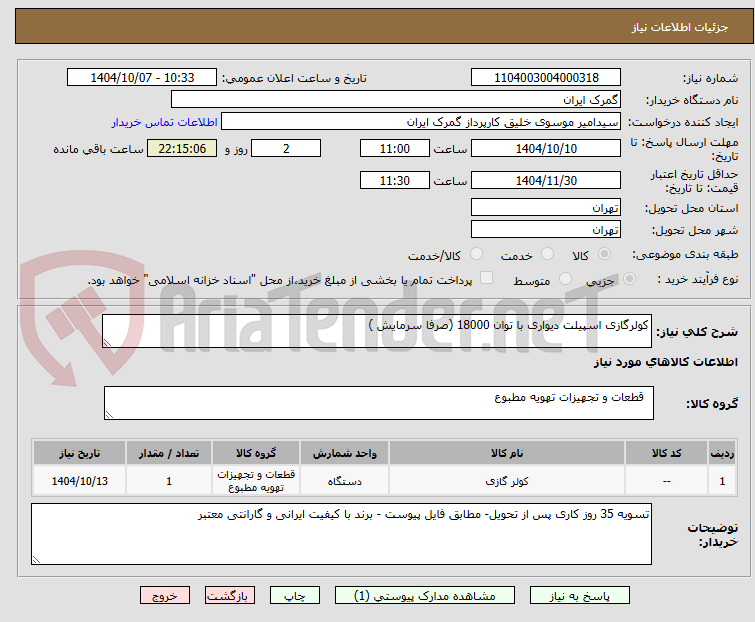Viewport: 755px width, 622px height.
Task: Click the نام دستگاه خریدار field گمرک ایران
Action: point(396,100)
